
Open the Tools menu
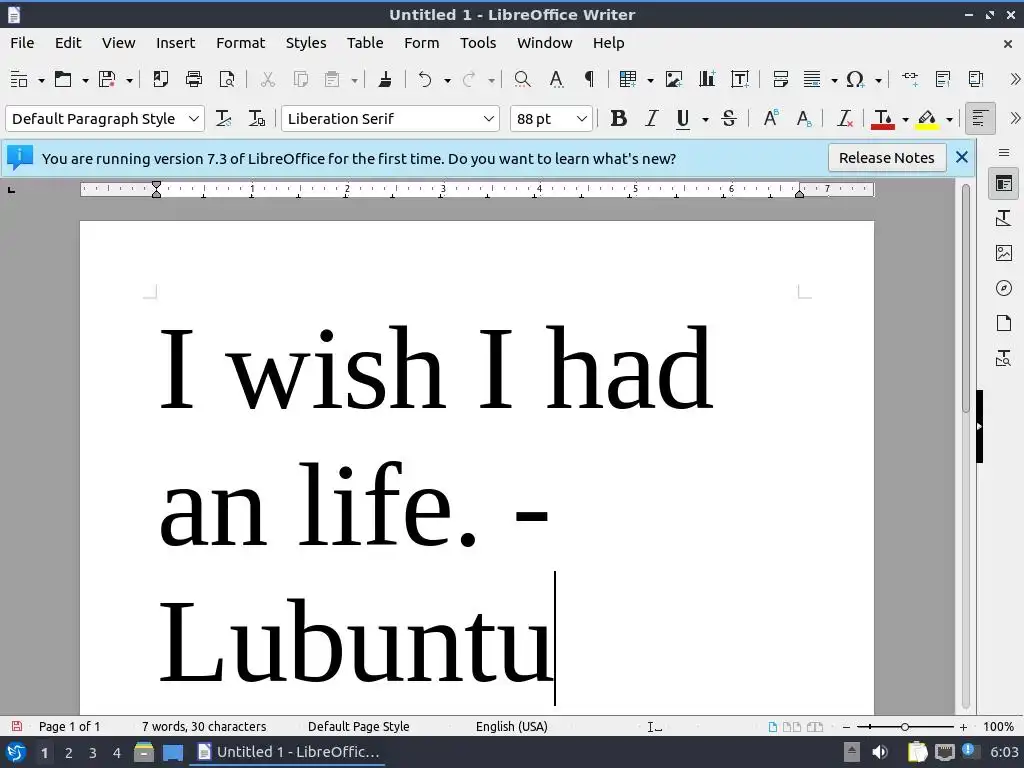pos(477,43)
